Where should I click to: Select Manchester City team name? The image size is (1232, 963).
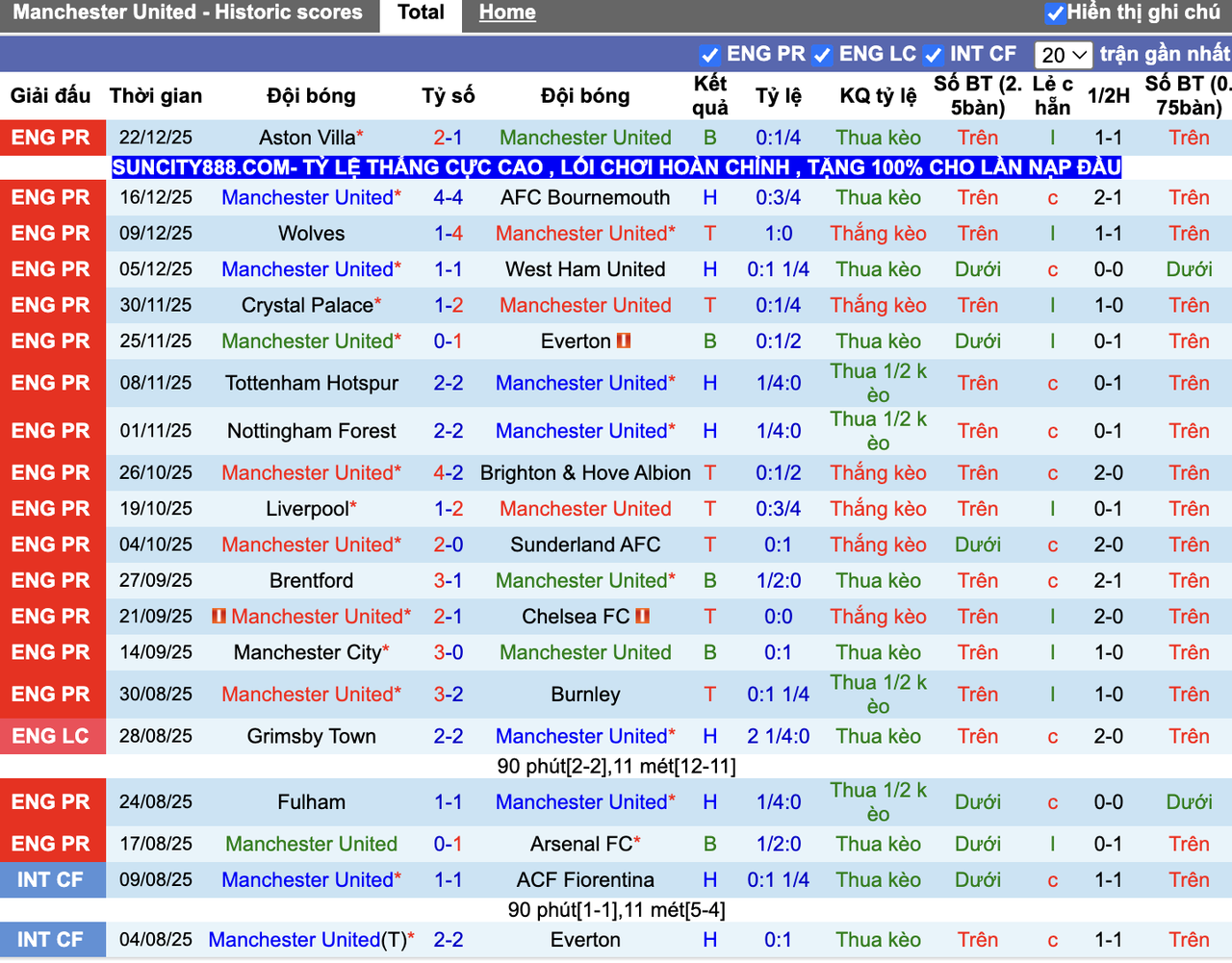(x=307, y=652)
